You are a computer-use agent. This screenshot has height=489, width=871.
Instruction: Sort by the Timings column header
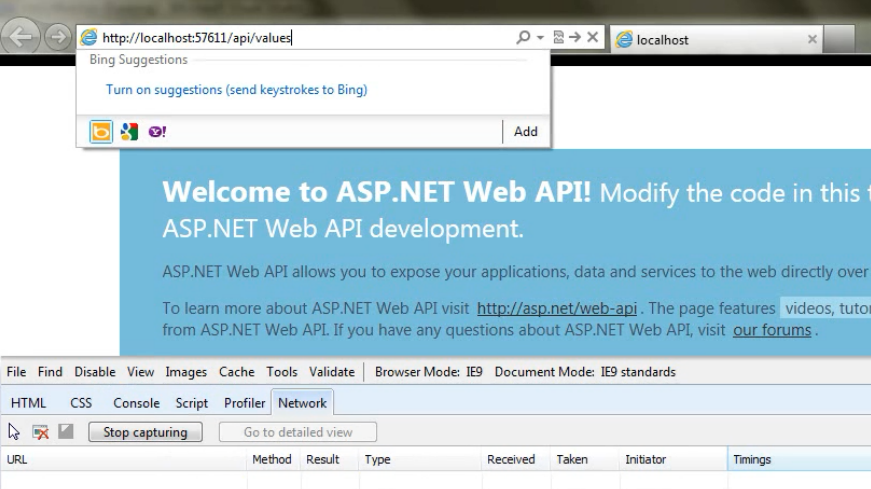pos(799,460)
